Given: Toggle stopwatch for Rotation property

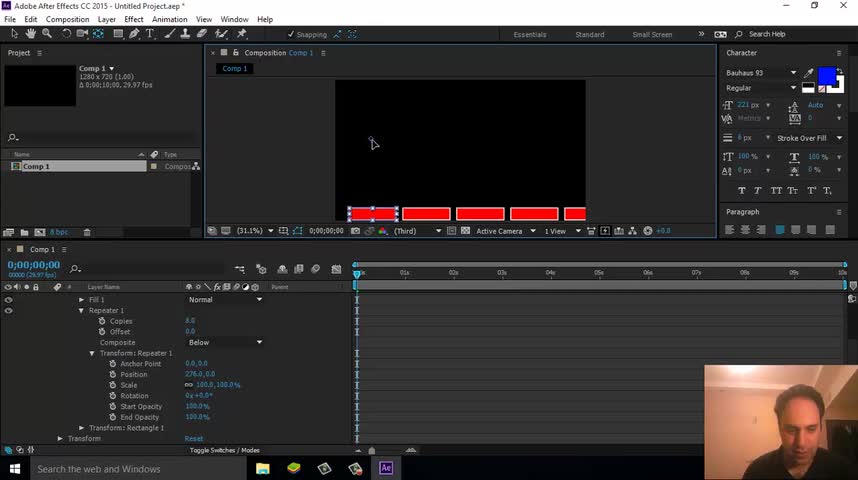Looking at the screenshot, I should (x=112, y=396).
